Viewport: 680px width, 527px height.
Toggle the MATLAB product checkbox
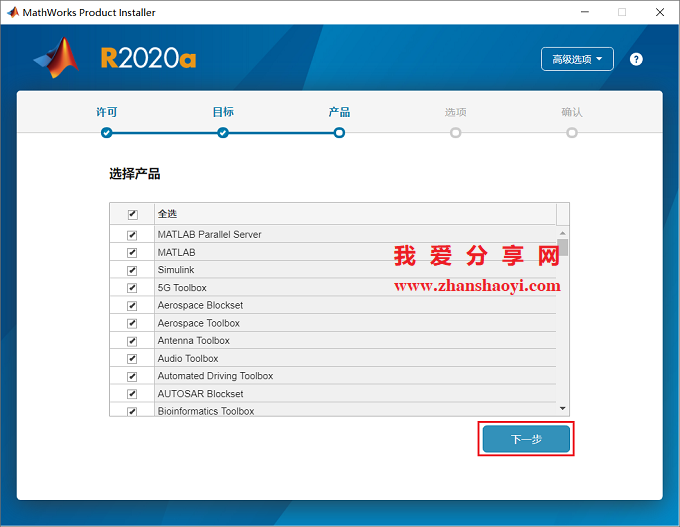(132, 252)
